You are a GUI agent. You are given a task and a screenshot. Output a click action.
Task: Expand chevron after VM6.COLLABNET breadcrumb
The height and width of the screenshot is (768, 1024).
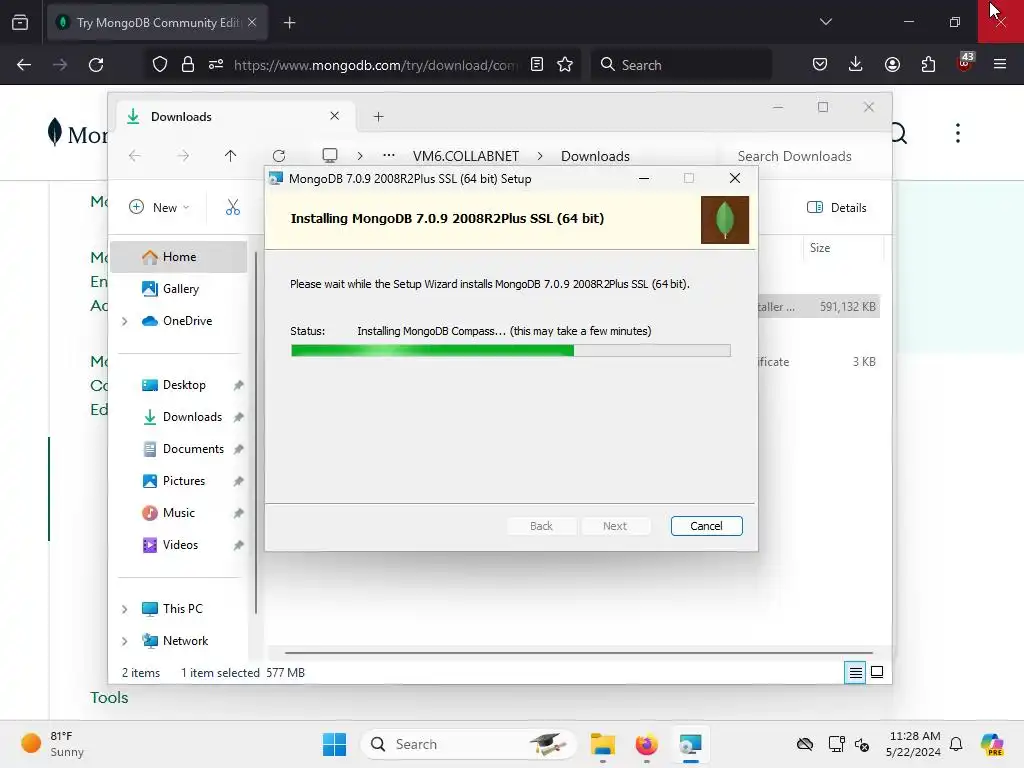540,156
